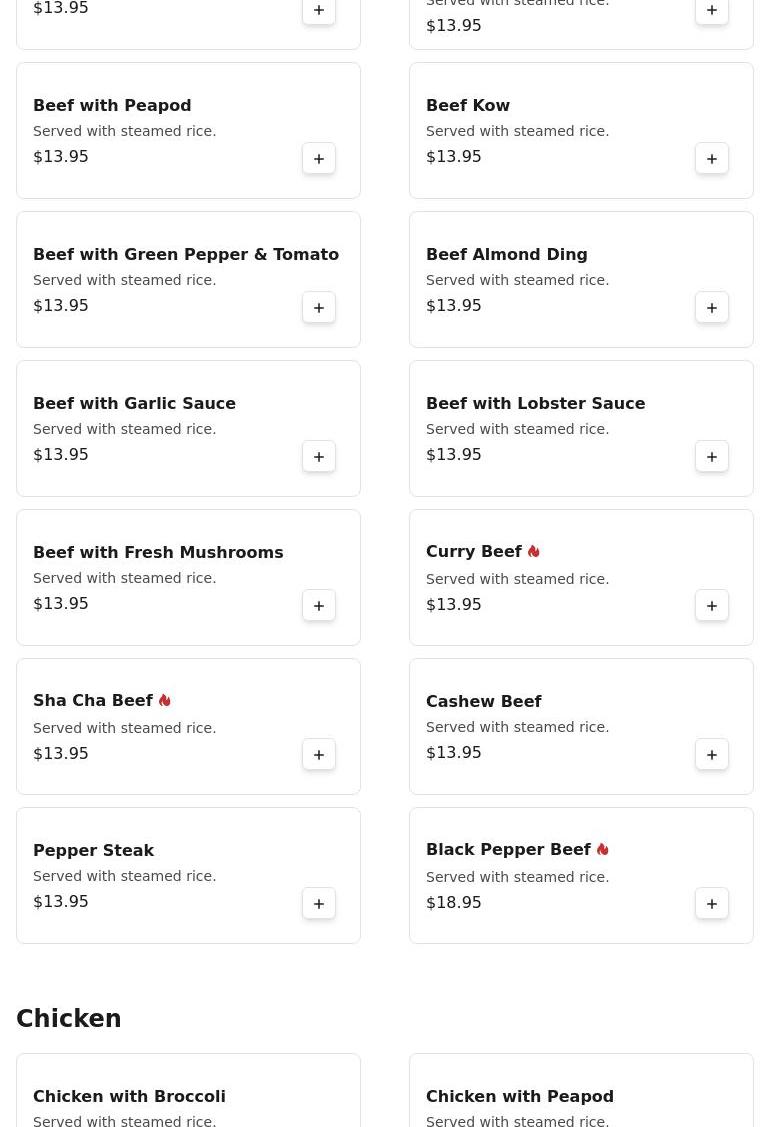This screenshot has height=1127, width=770.
Task: Add Beef with Fresh Mushrooms to order
Action: tap(319, 606)
